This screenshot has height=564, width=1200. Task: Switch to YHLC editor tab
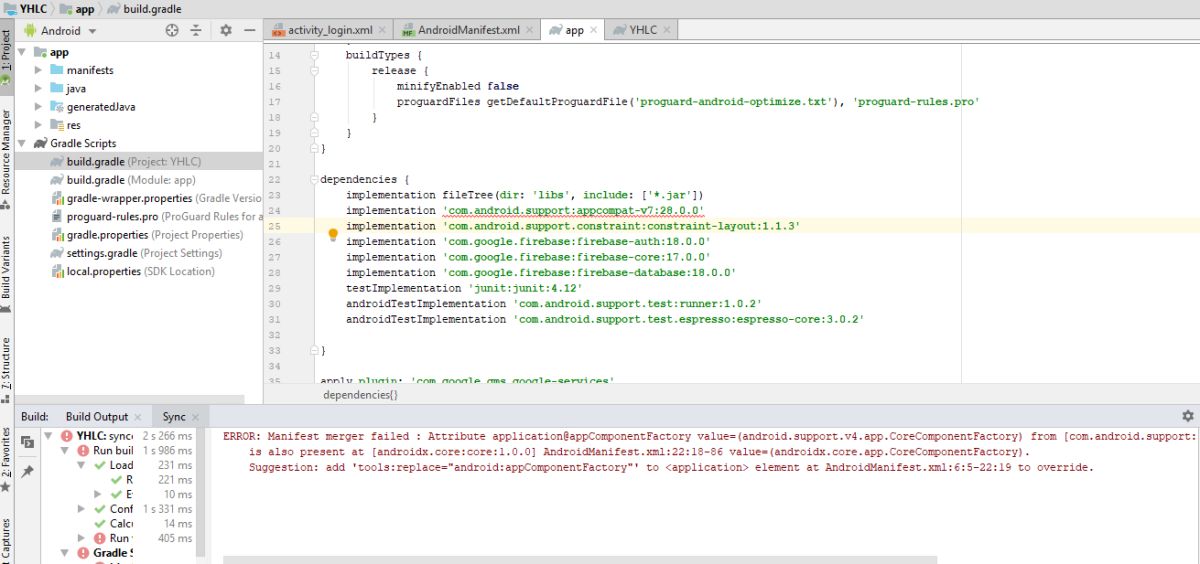(643, 30)
